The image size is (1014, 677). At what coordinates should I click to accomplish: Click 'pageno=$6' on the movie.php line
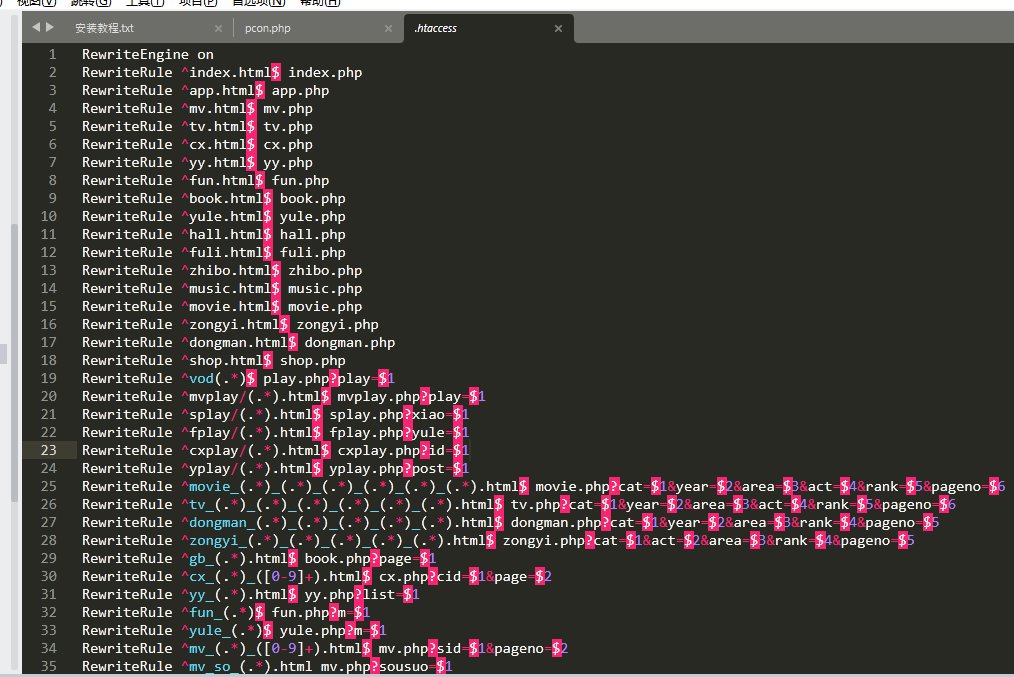[x=968, y=486]
